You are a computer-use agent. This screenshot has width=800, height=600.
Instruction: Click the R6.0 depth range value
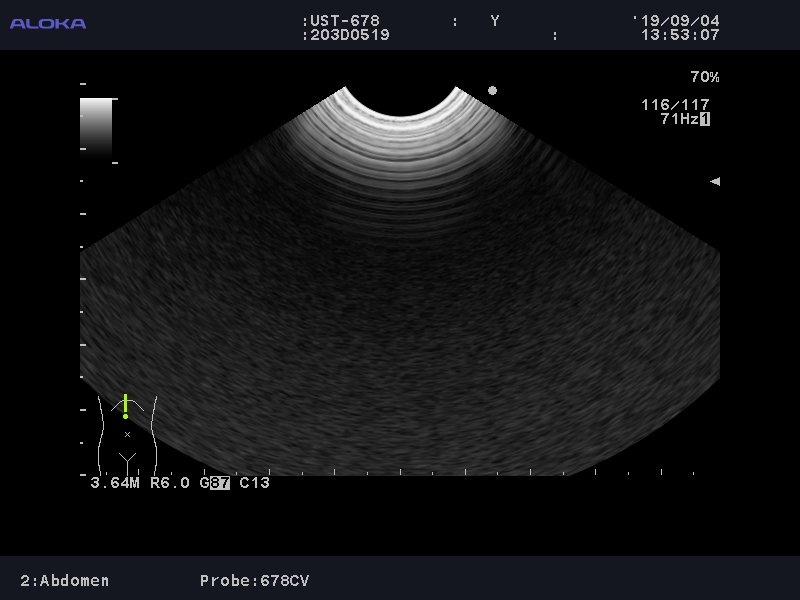click(170, 483)
